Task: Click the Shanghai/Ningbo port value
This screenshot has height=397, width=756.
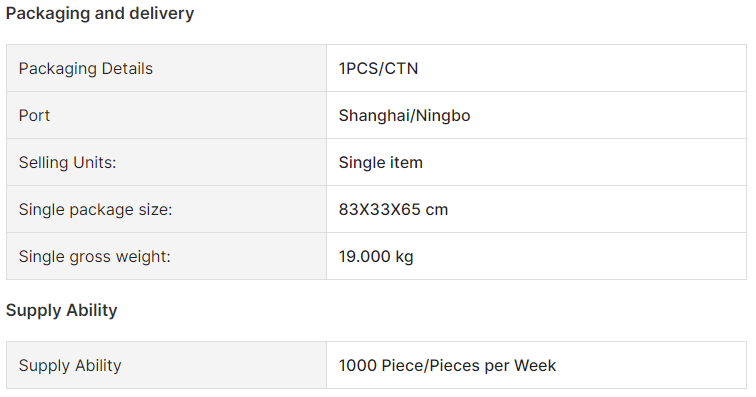Action: (405, 116)
